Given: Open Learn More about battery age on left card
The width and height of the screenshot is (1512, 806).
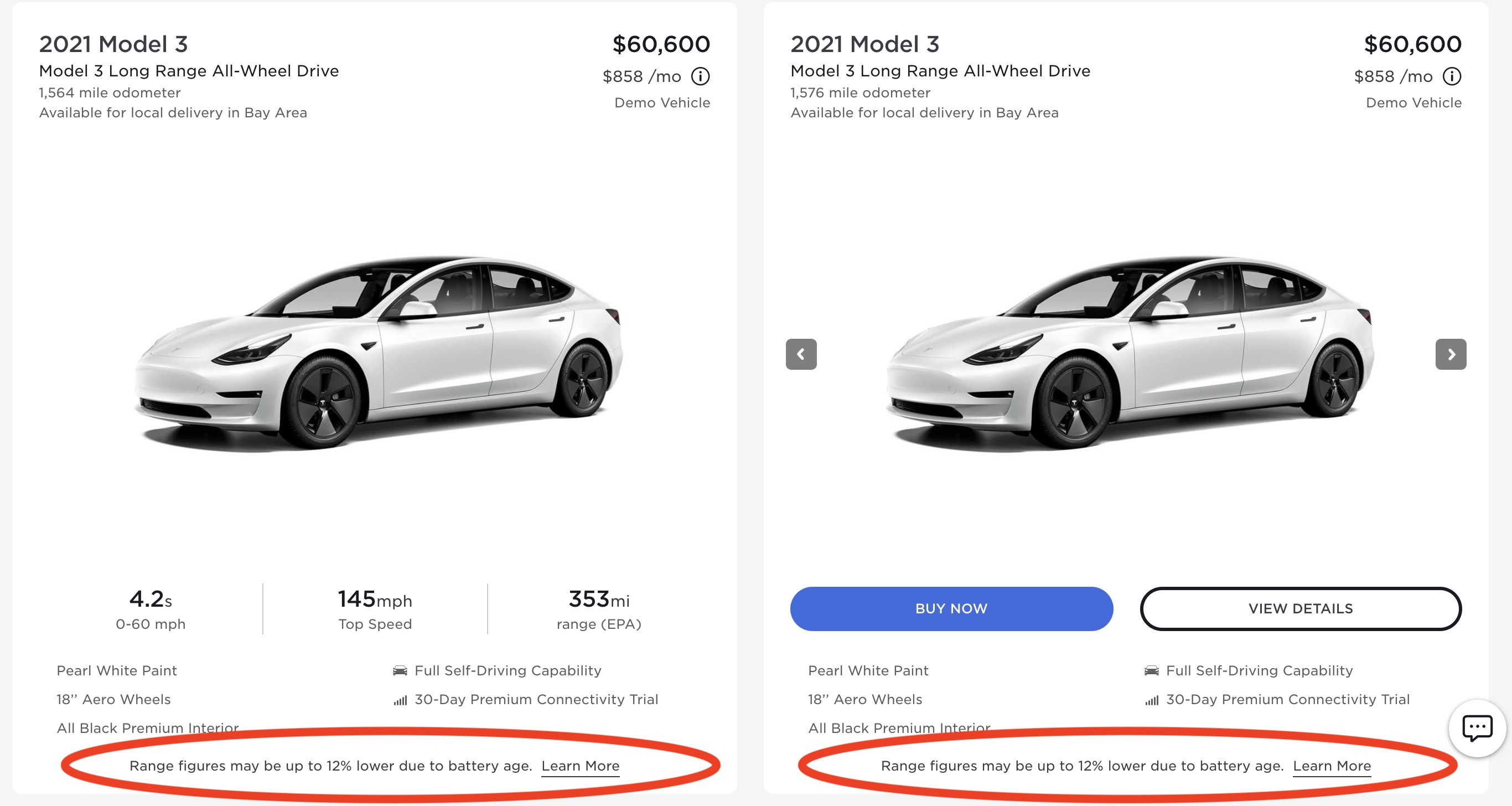Looking at the screenshot, I should pos(581,766).
